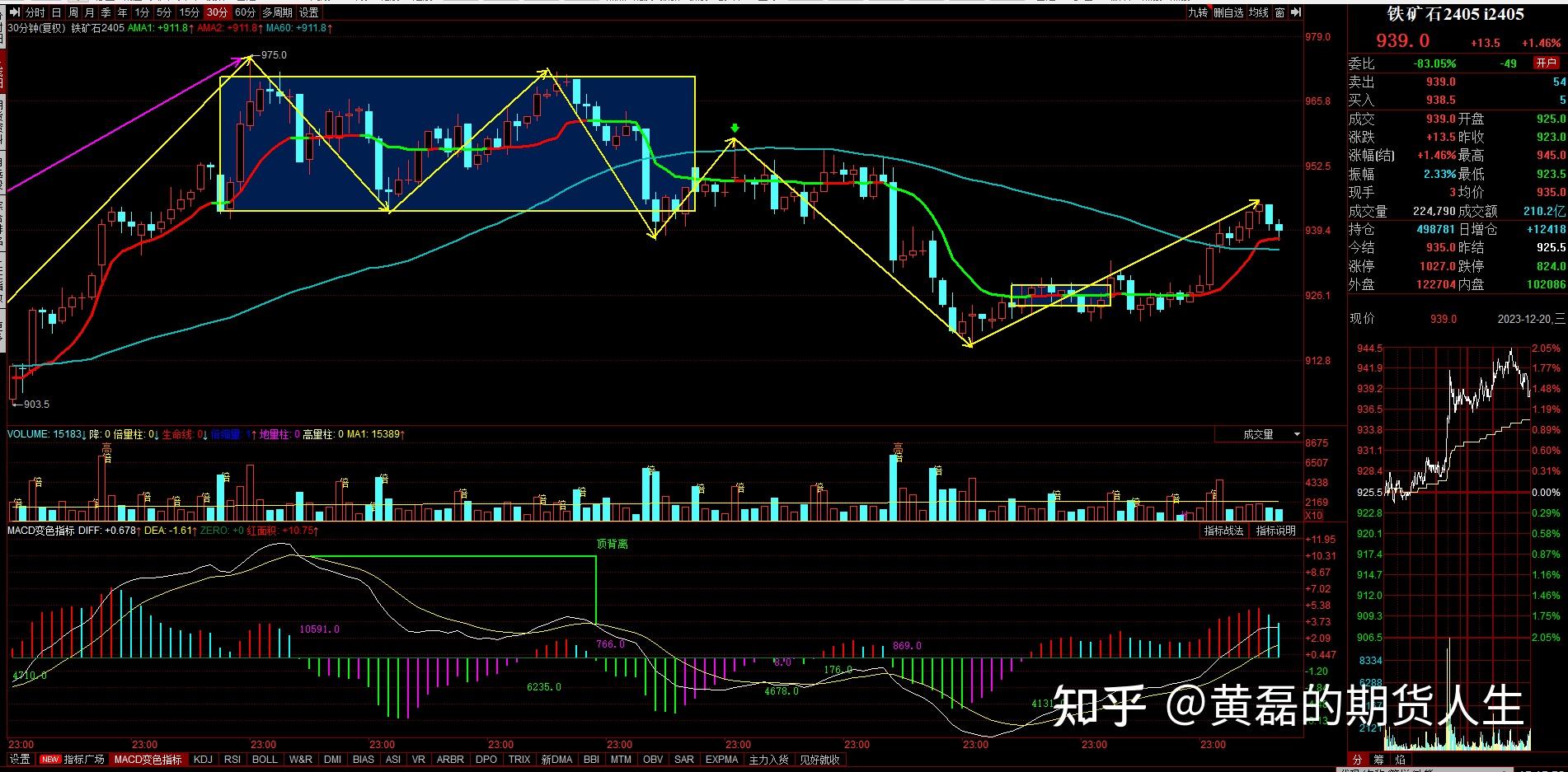Click the X10 volume scale label
1568x772 pixels.
[1314, 516]
